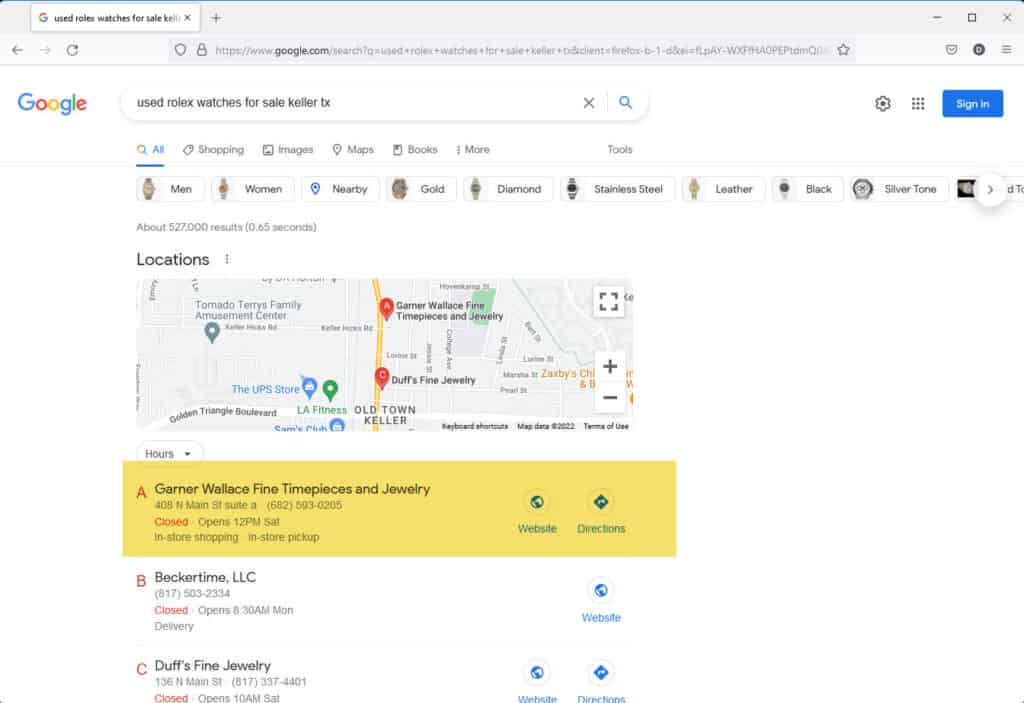Select the Black filter chip
The width and height of the screenshot is (1024, 703).
click(x=807, y=189)
